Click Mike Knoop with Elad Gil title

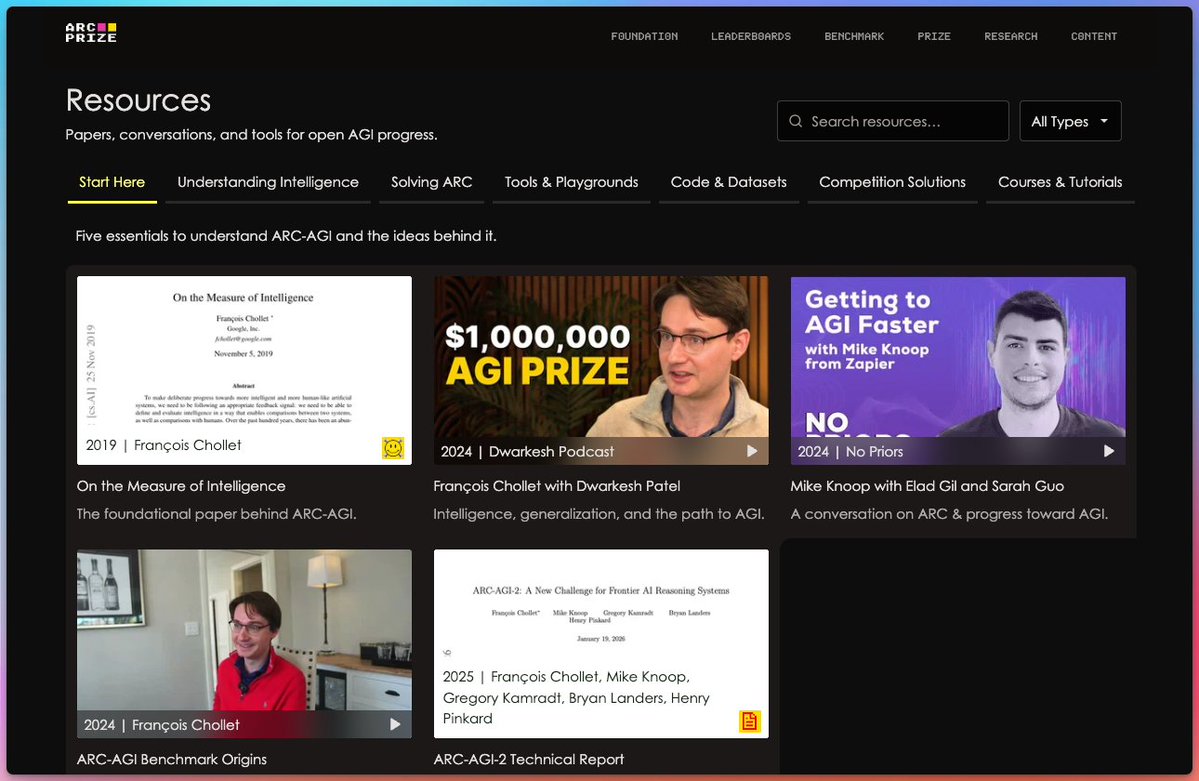pyautogui.click(x=927, y=486)
